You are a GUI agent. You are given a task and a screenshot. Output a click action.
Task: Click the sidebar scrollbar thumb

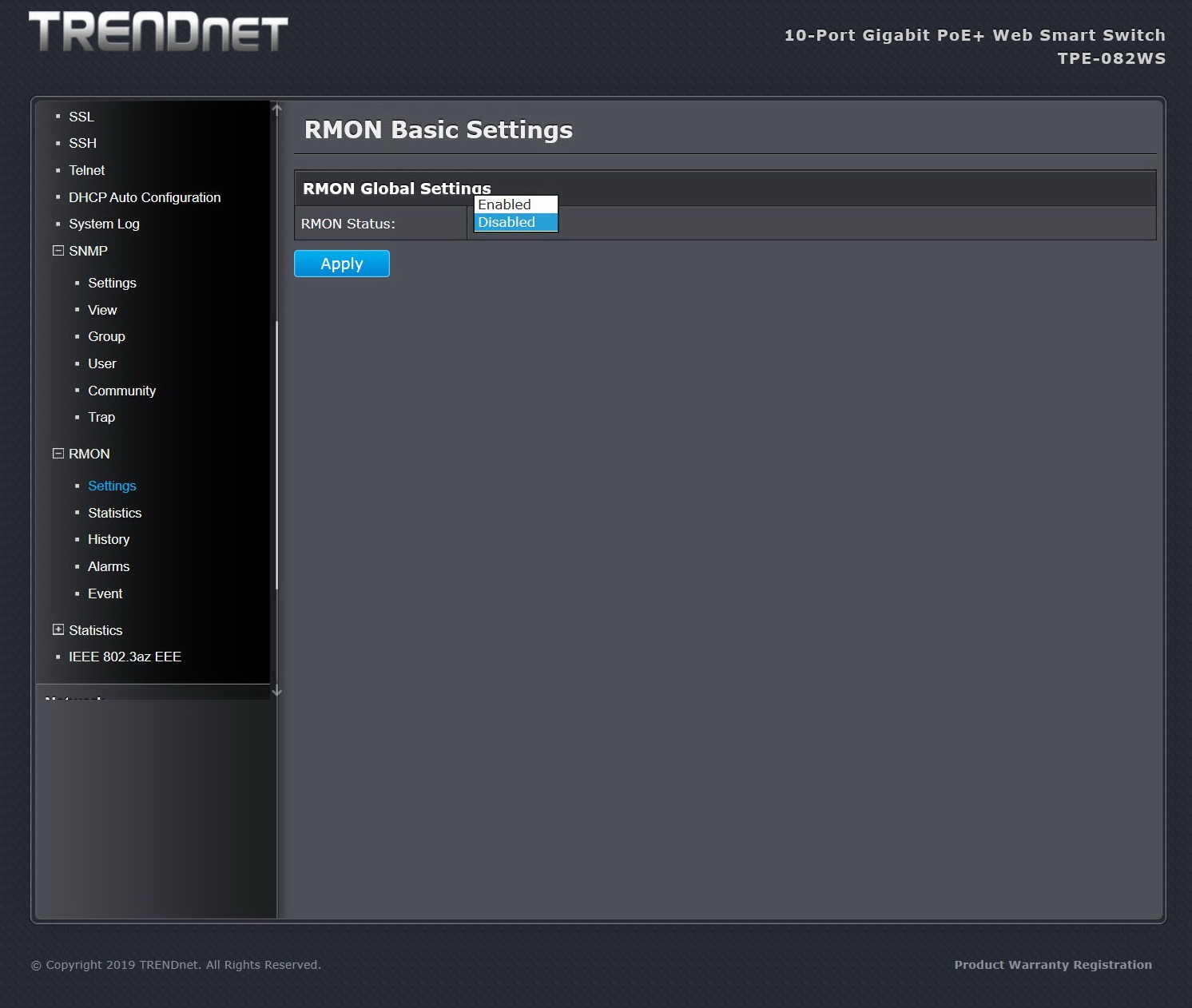pyautogui.click(x=276, y=455)
